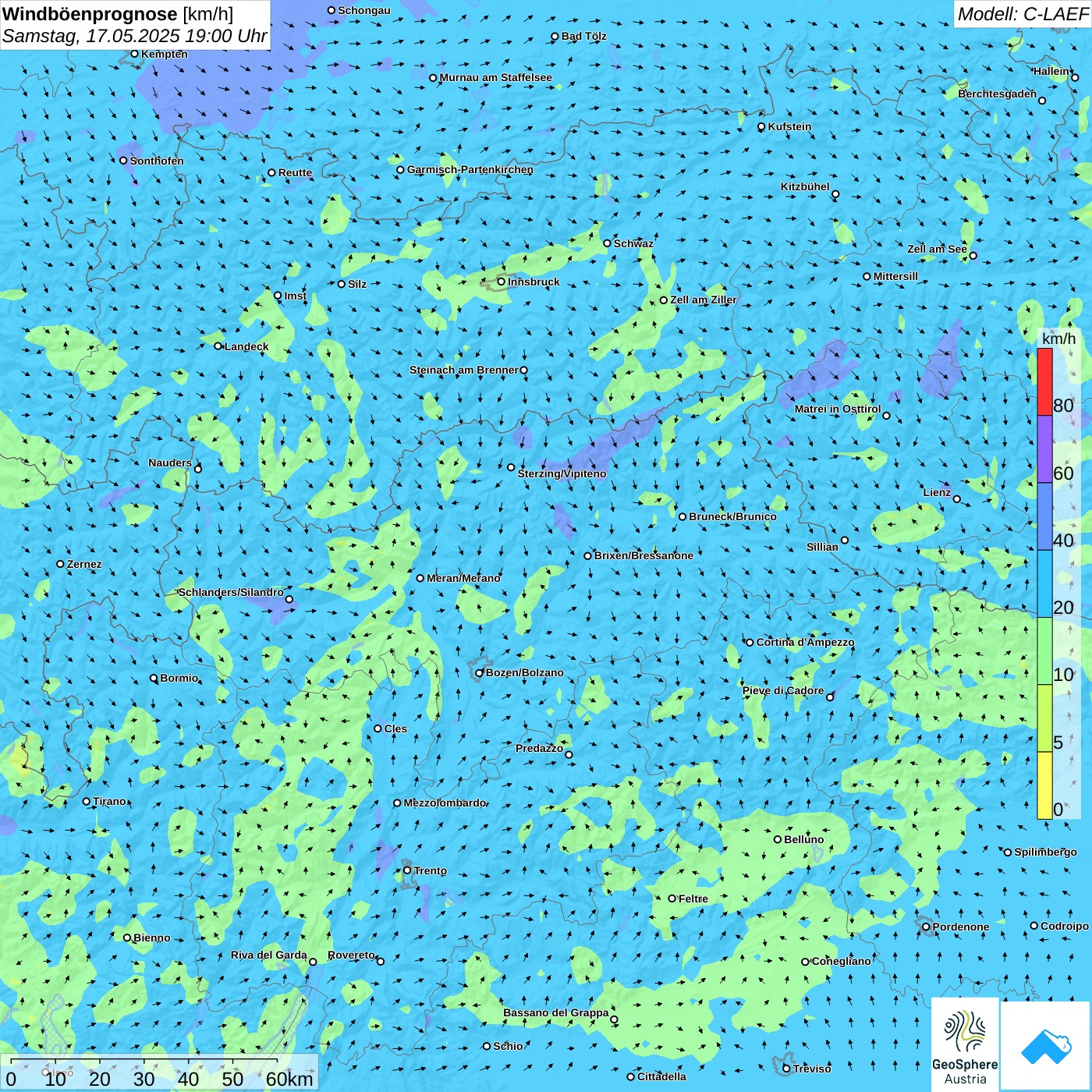
Task: Click the Sillian label
Action: 822,547
